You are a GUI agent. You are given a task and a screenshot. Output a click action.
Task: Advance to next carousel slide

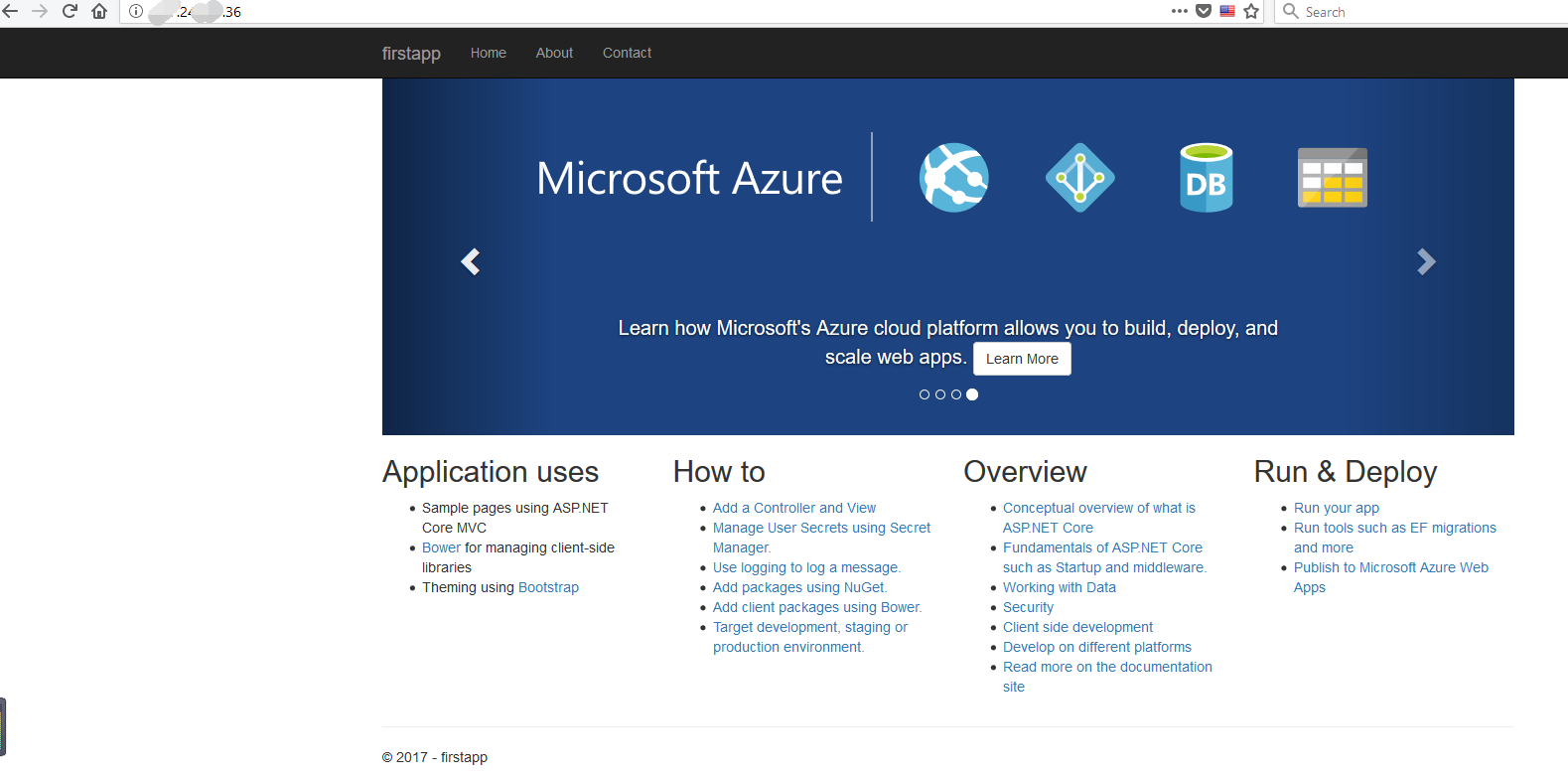(1426, 261)
